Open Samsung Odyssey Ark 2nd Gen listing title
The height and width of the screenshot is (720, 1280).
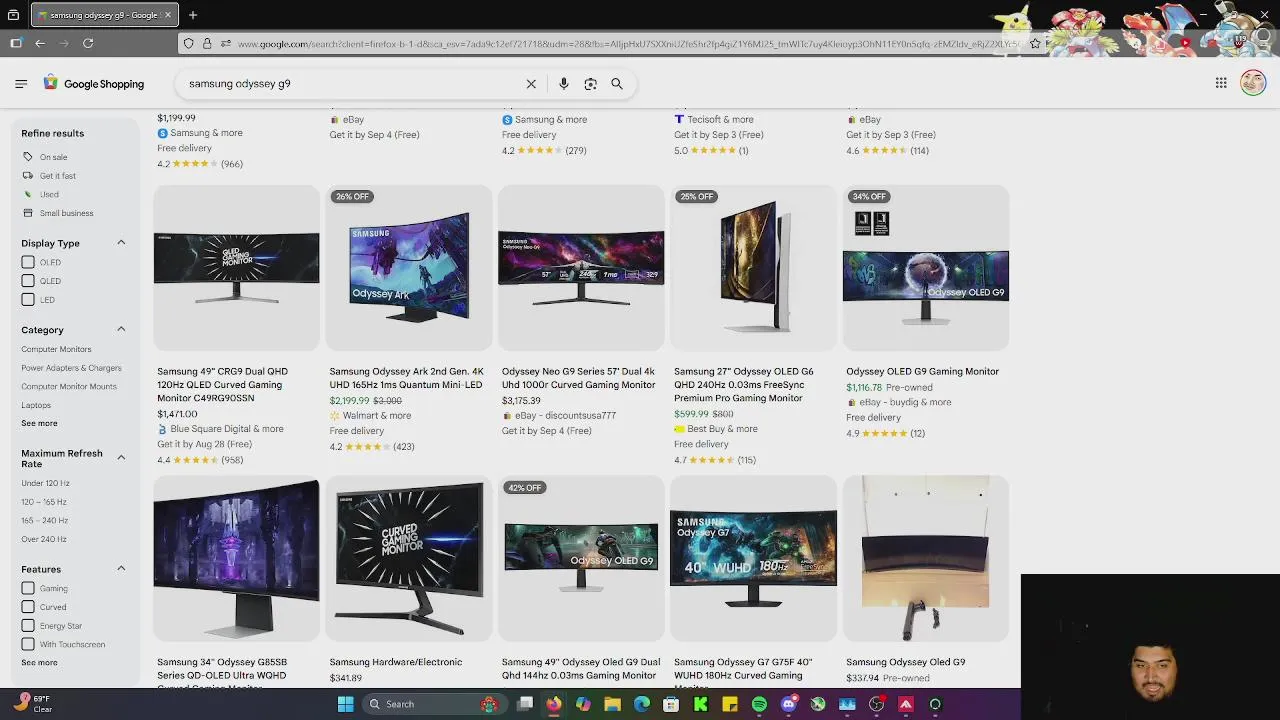[x=406, y=378]
